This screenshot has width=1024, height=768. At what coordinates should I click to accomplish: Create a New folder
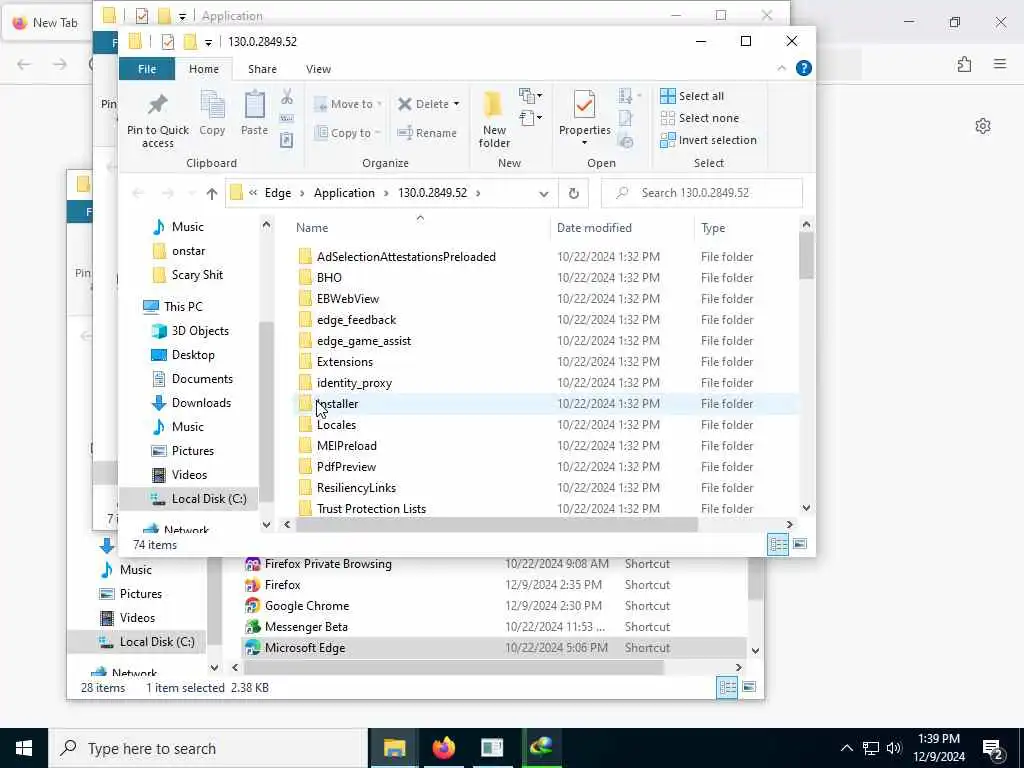[x=494, y=120]
